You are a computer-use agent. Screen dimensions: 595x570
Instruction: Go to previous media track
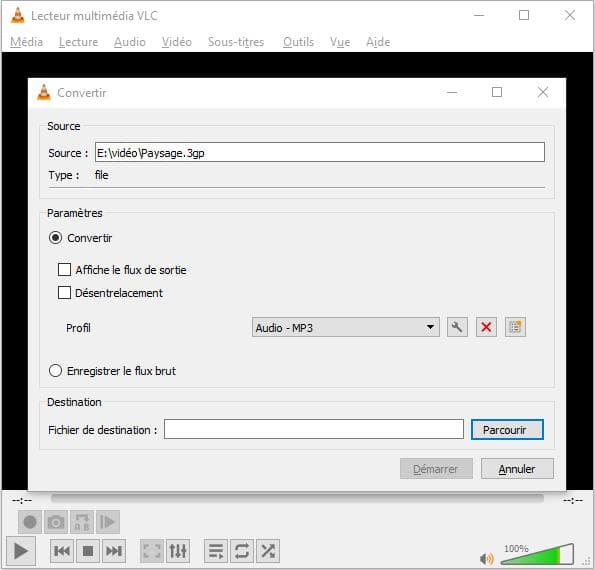[x=62, y=551]
